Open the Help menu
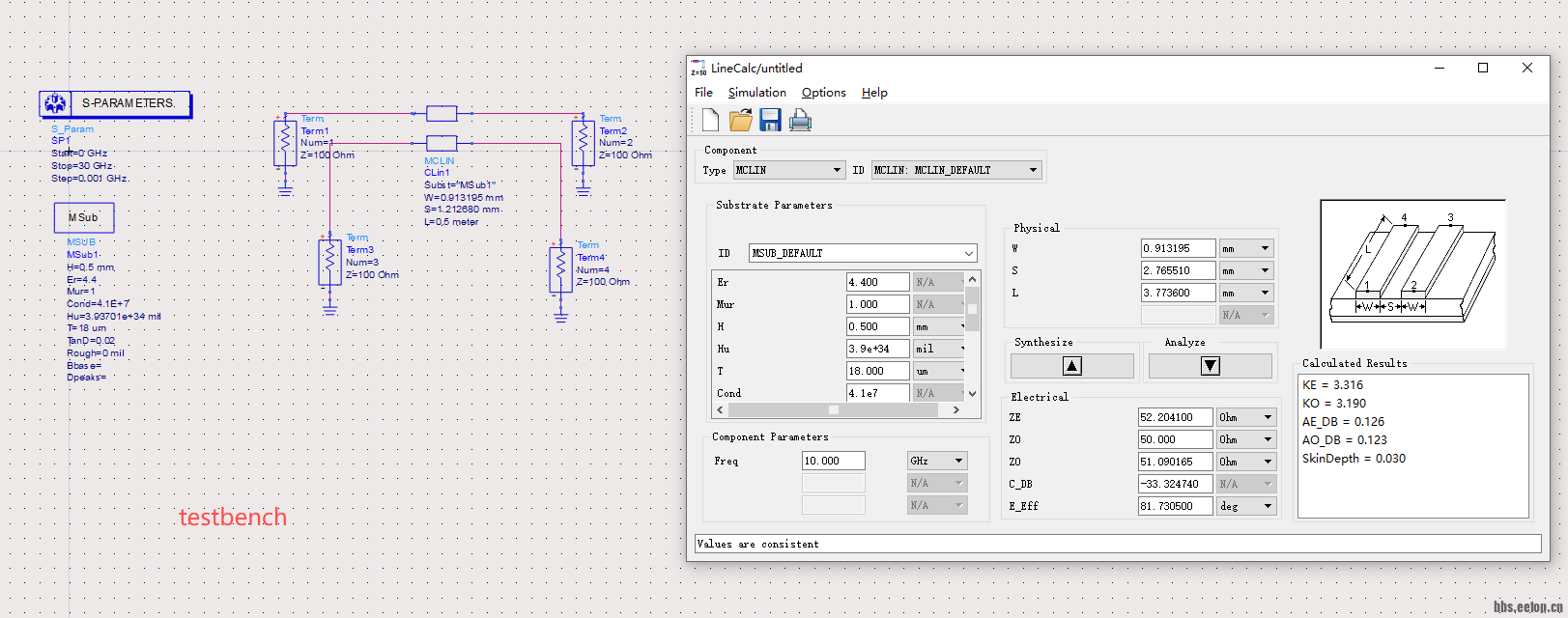 click(x=874, y=93)
